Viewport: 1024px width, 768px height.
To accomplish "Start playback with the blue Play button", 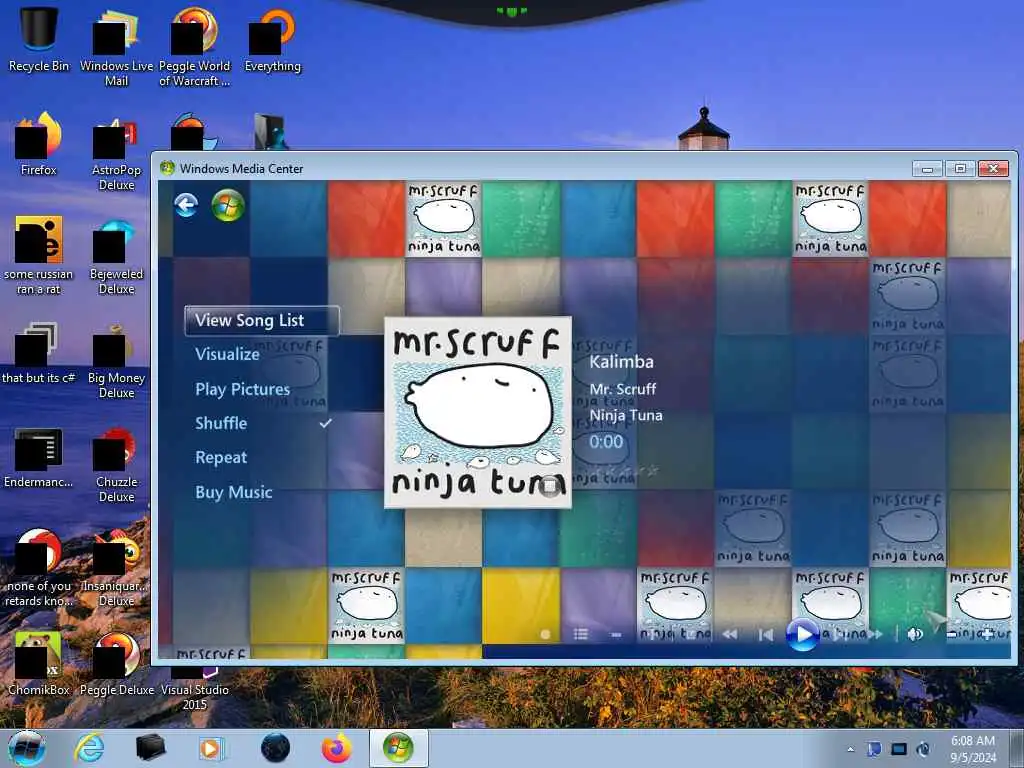I will click(x=802, y=634).
